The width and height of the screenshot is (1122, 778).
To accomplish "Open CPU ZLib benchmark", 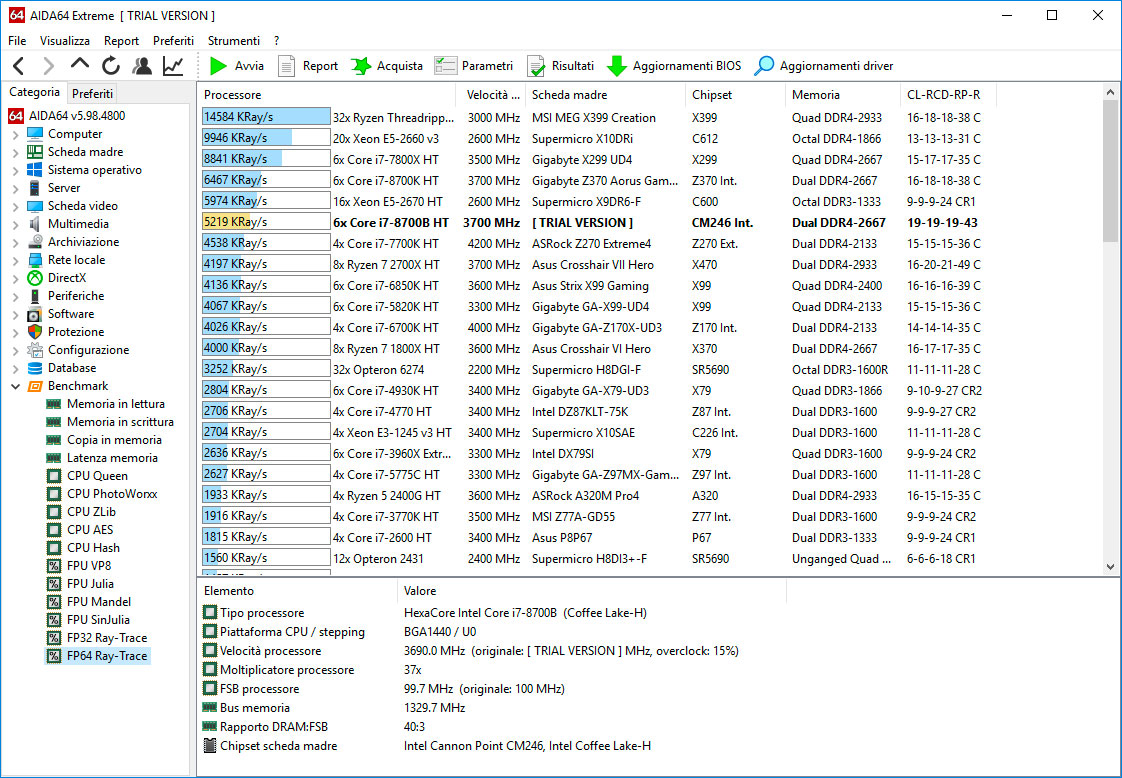I will point(91,511).
